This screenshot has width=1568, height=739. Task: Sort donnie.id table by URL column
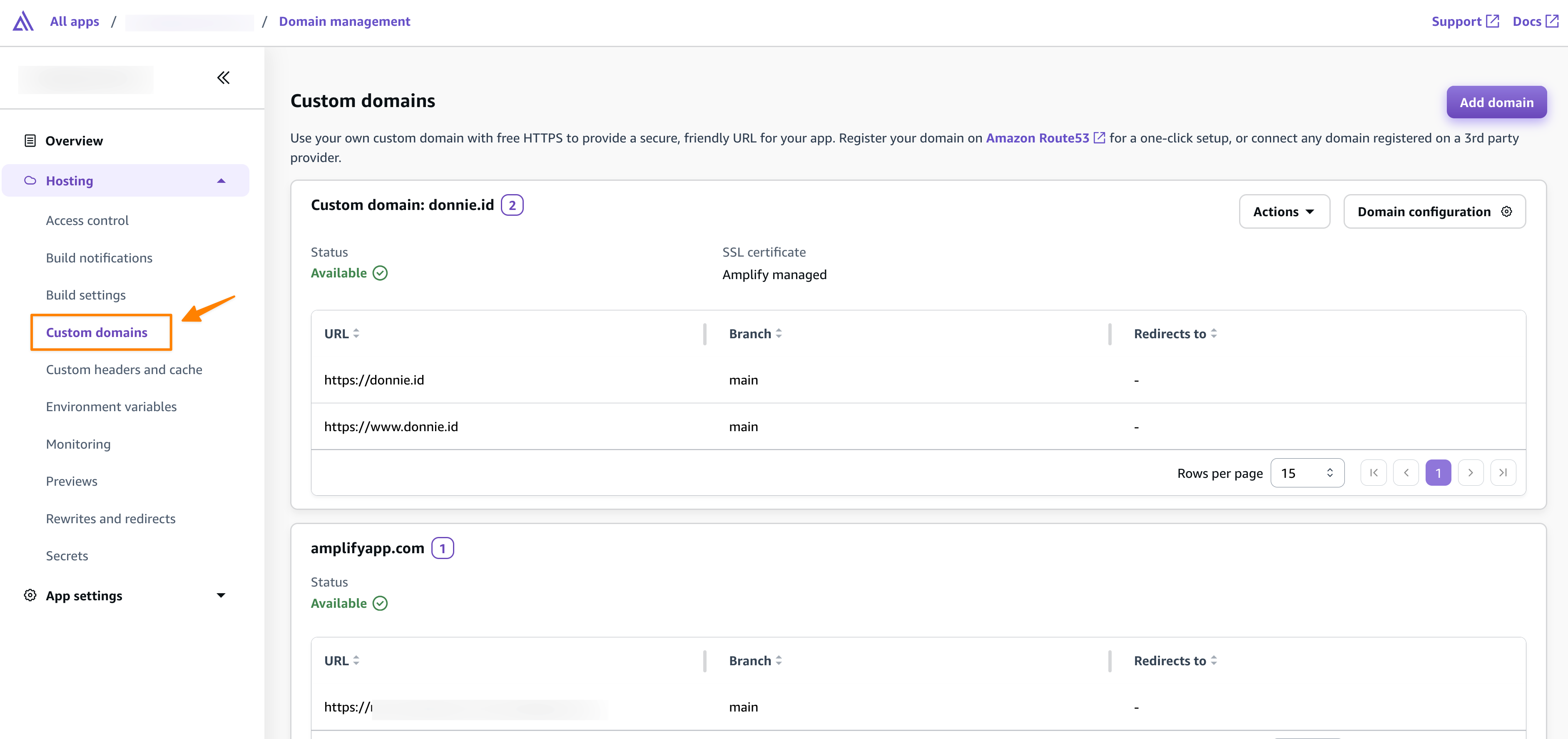click(x=341, y=334)
